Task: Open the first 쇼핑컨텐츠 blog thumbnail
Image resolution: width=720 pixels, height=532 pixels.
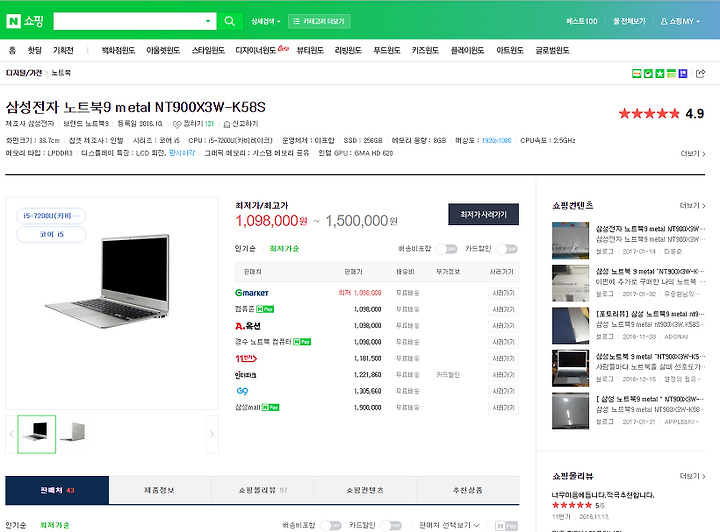Action: tap(570, 241)
